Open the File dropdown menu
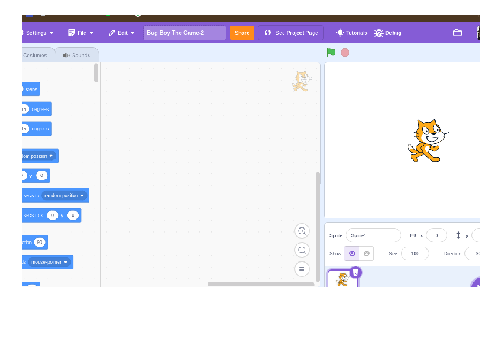480x360 pixels. pos(80,33)
